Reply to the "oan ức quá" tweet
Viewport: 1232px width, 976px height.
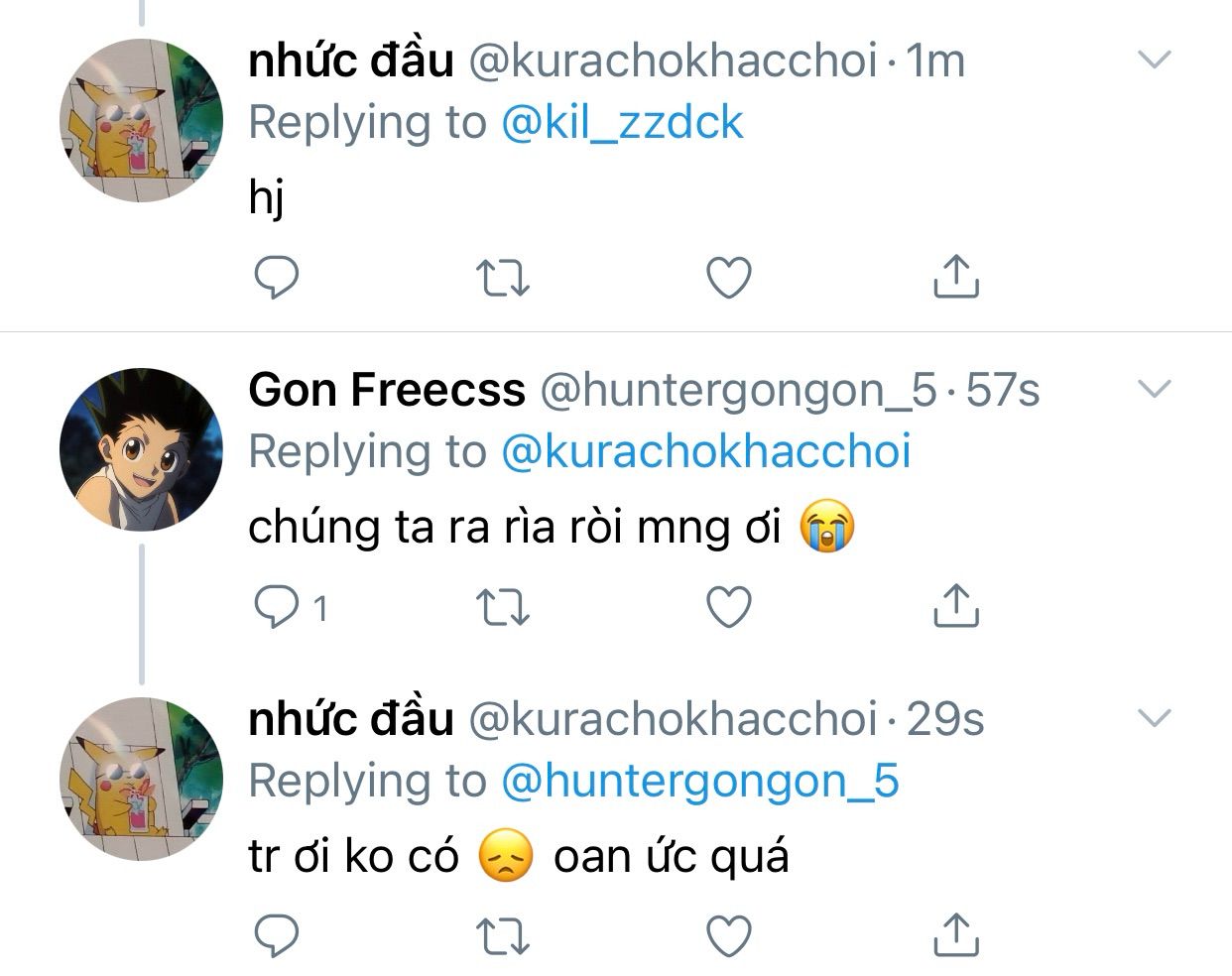277,934
